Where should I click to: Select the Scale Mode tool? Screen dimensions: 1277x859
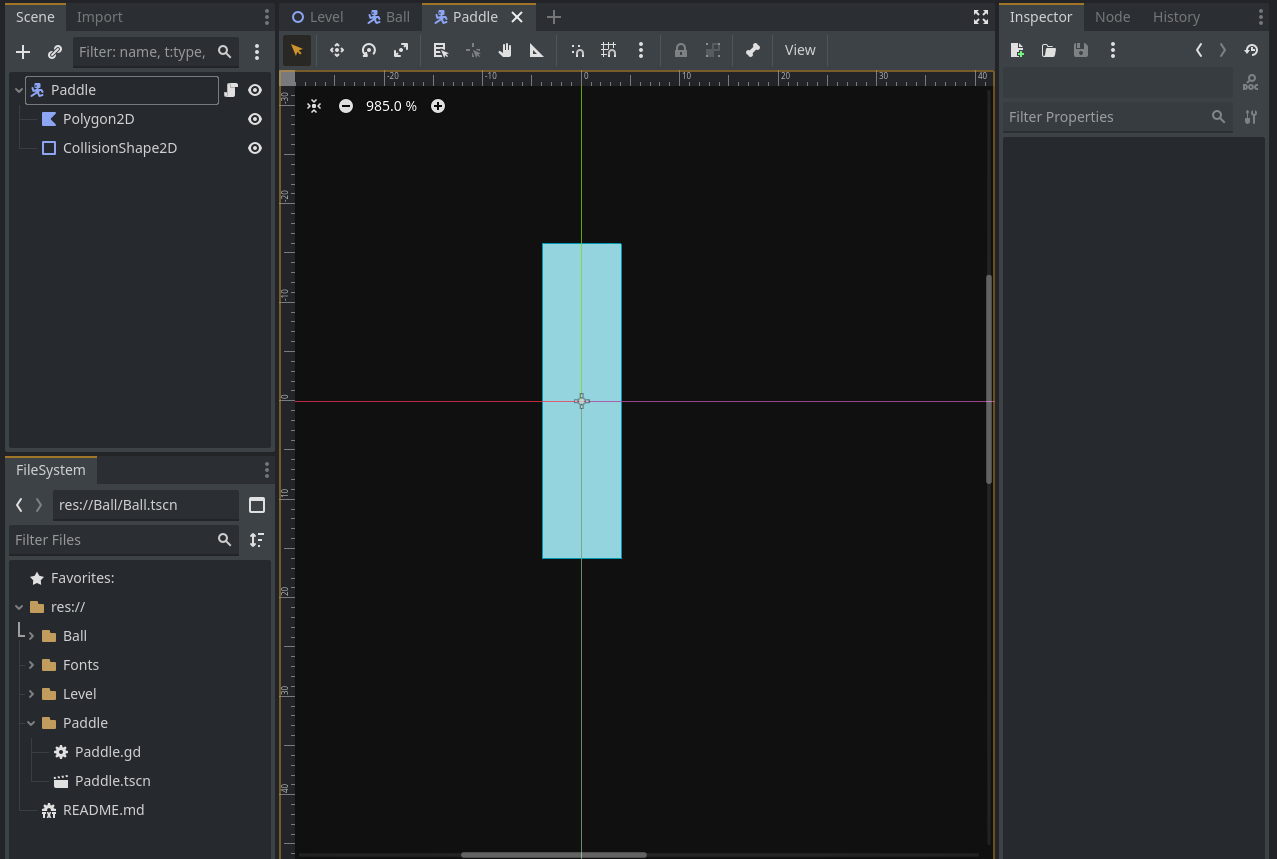coord(400,49)
